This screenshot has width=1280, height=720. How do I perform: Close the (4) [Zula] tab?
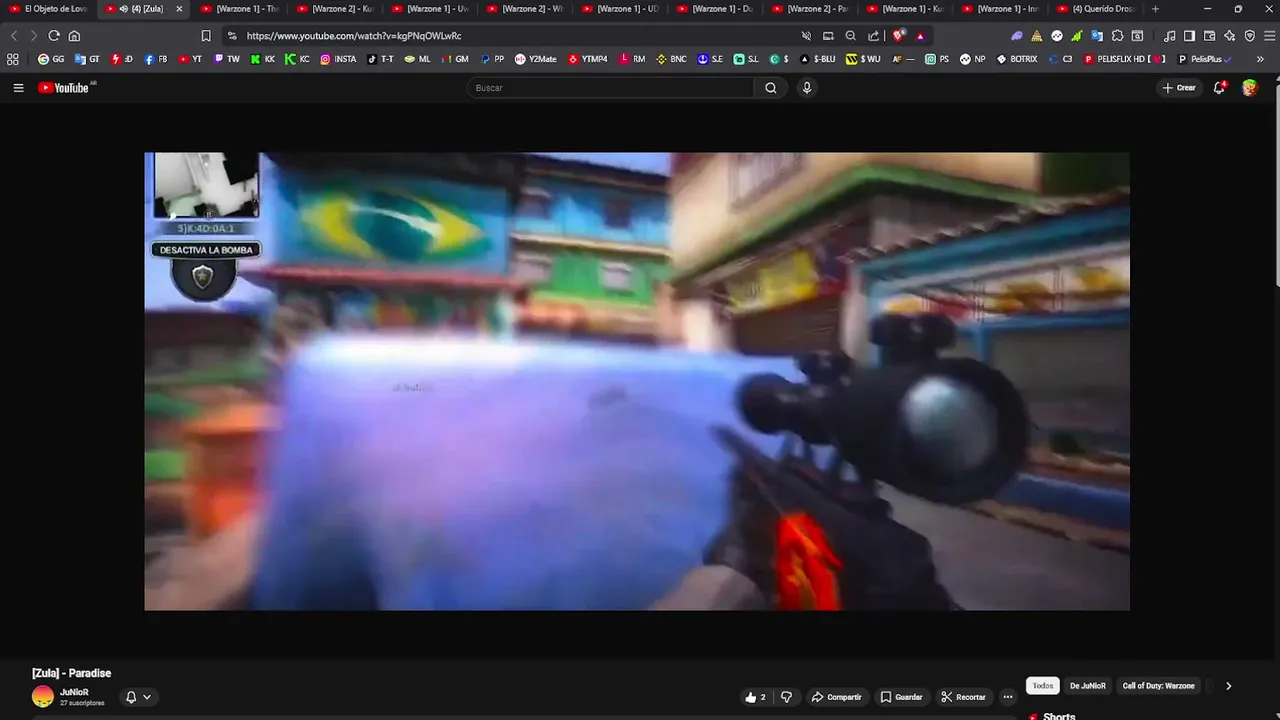[179, 9]
